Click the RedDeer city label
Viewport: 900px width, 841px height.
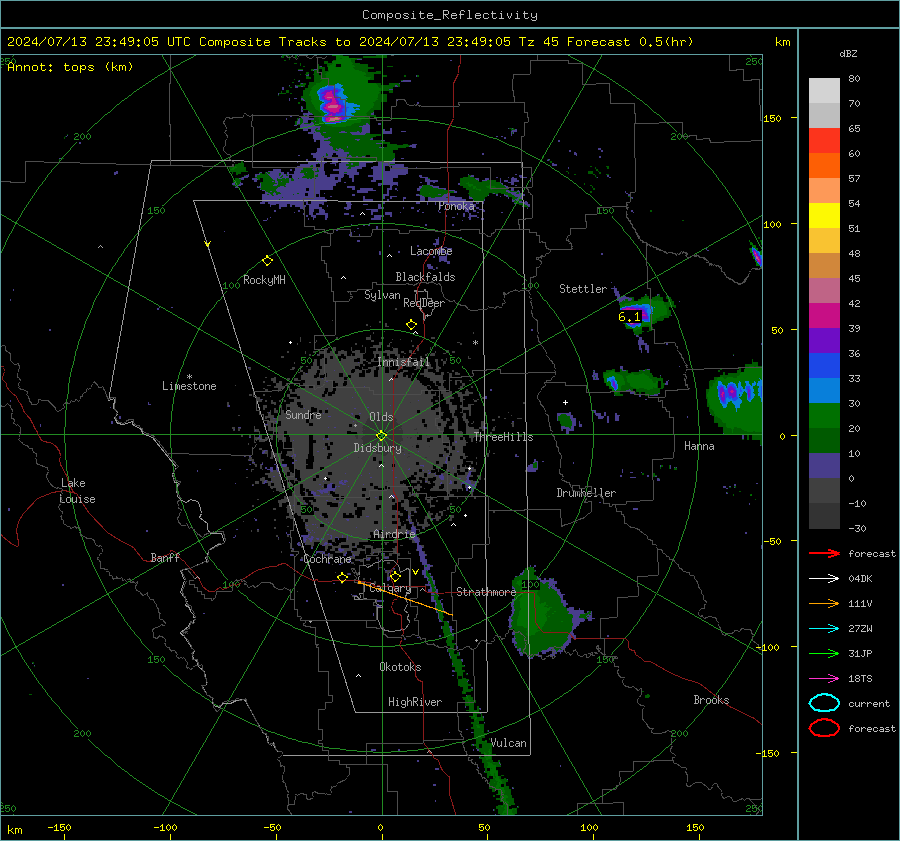pos(424,303)
